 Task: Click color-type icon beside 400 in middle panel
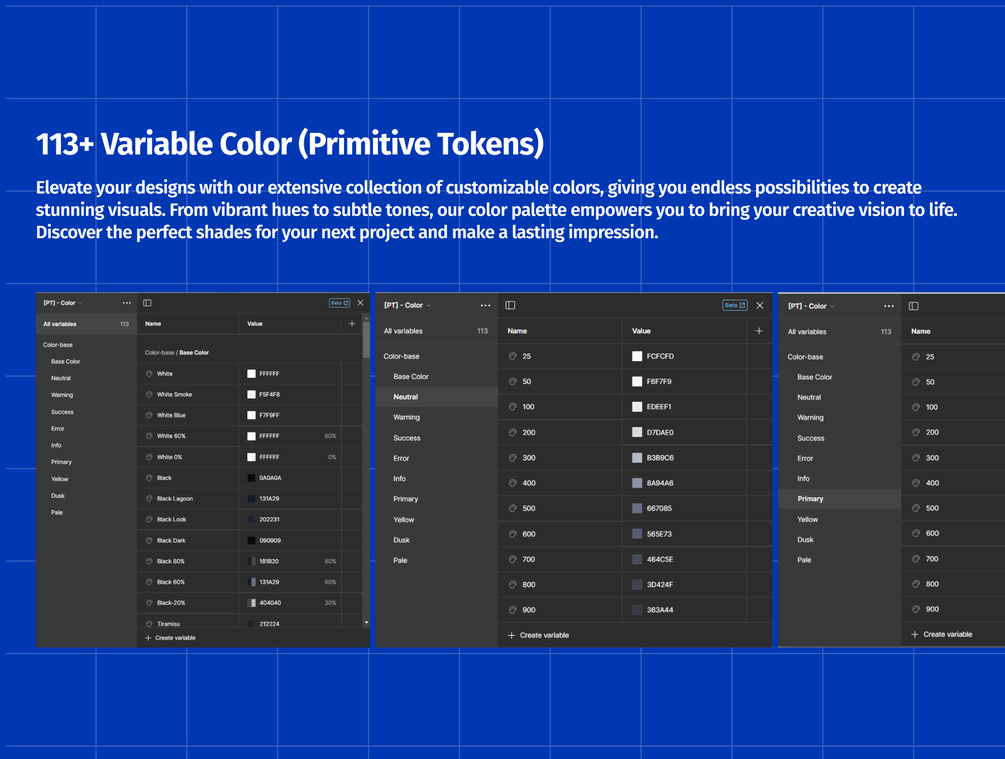tap(512, 483)
